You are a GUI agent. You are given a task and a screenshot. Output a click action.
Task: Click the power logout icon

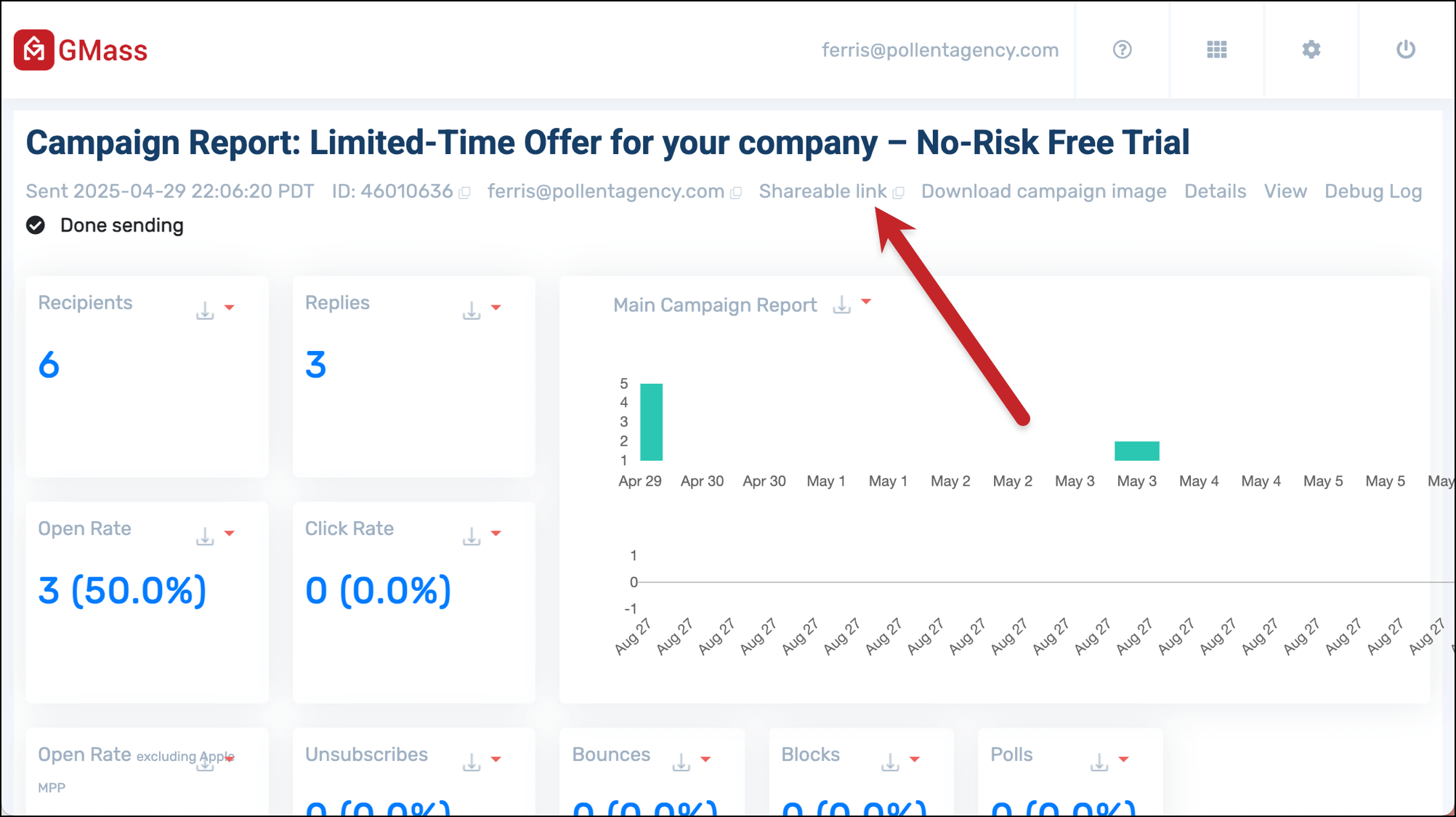tap(1405, 49)
